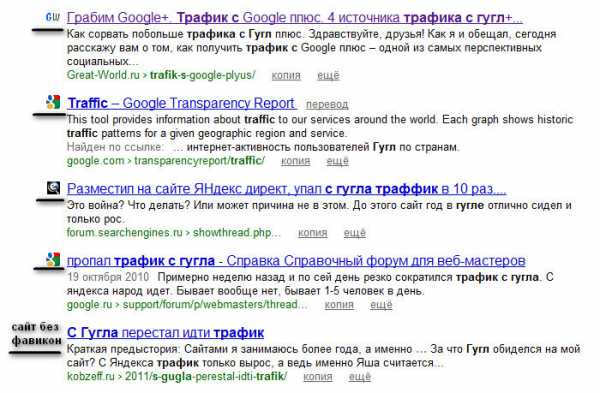The width and height of the screenshot is (600, 393).
Task: Click the Google favicon beside Traffic result
Action: tap(53, 102)
